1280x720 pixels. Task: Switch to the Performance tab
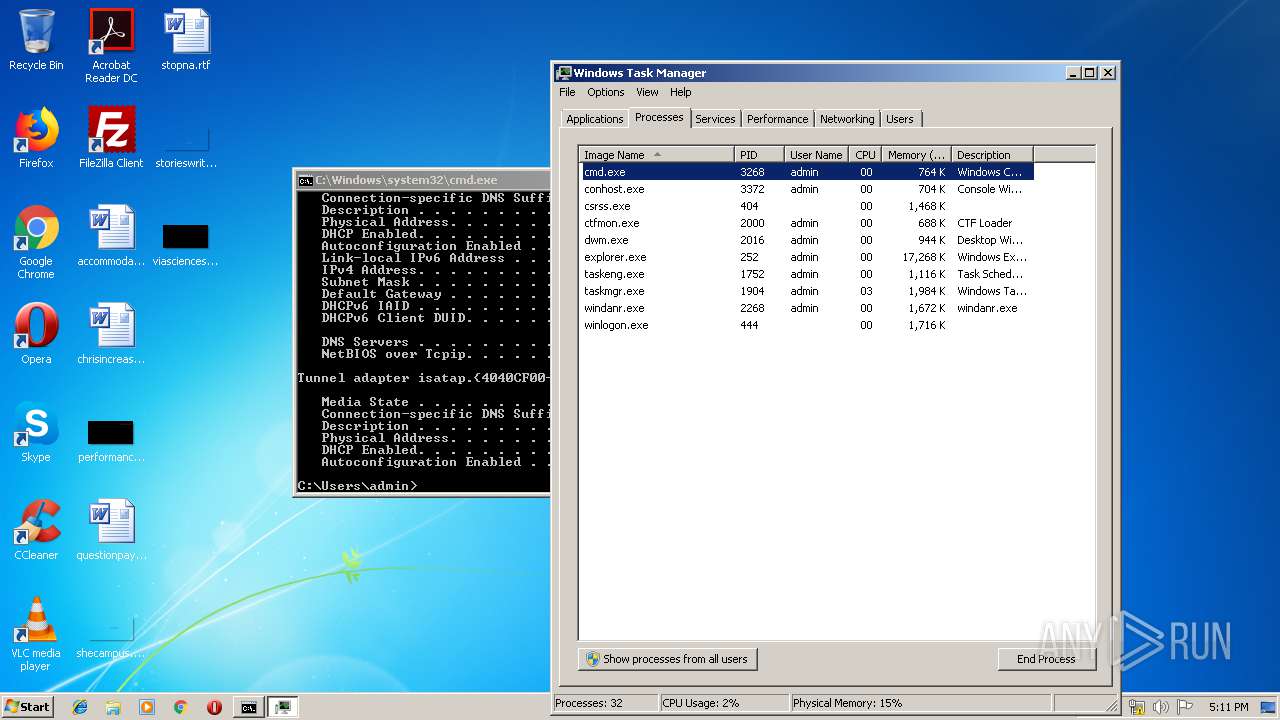click(x=777, y=119)
